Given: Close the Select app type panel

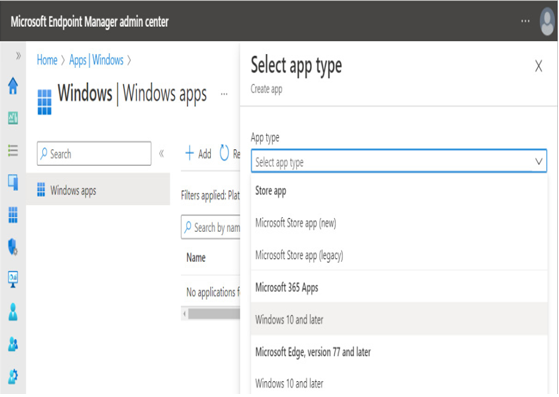Looking at the screenshot, I should [538, 66].
